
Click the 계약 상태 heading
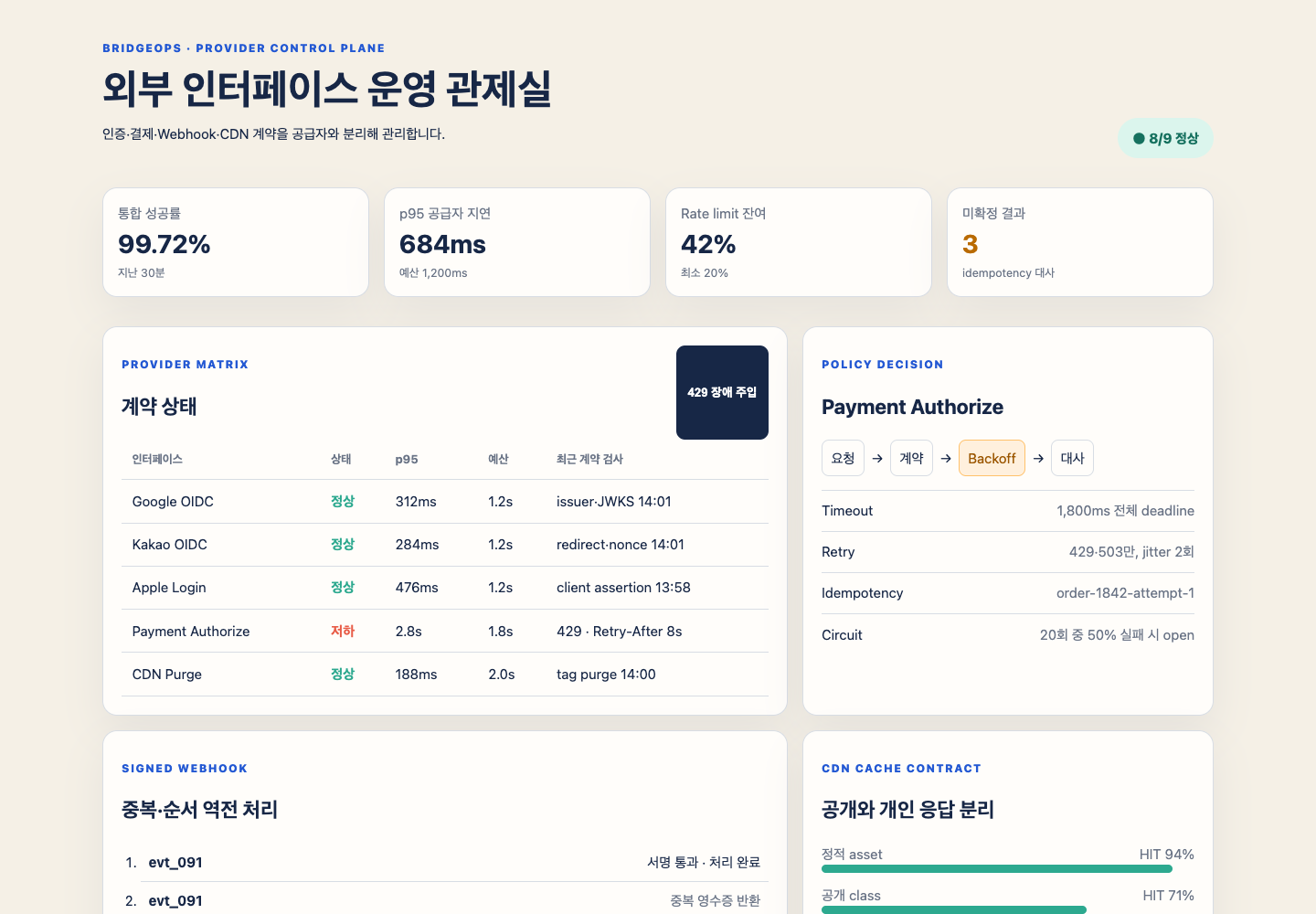click(x=159, y=407)
